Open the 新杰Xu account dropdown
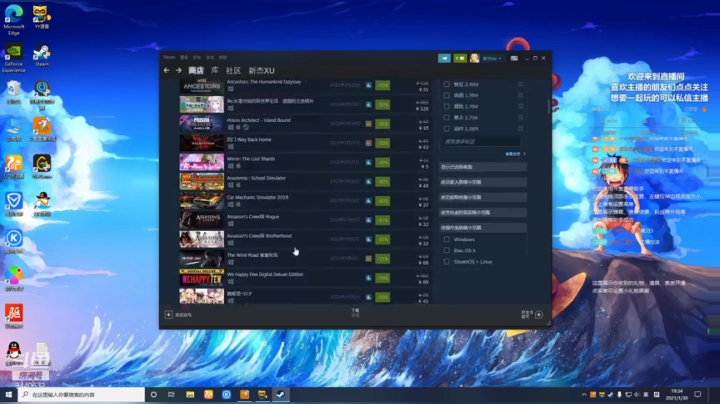This screenshot has height=404, width=720. [x=492, y=58]
